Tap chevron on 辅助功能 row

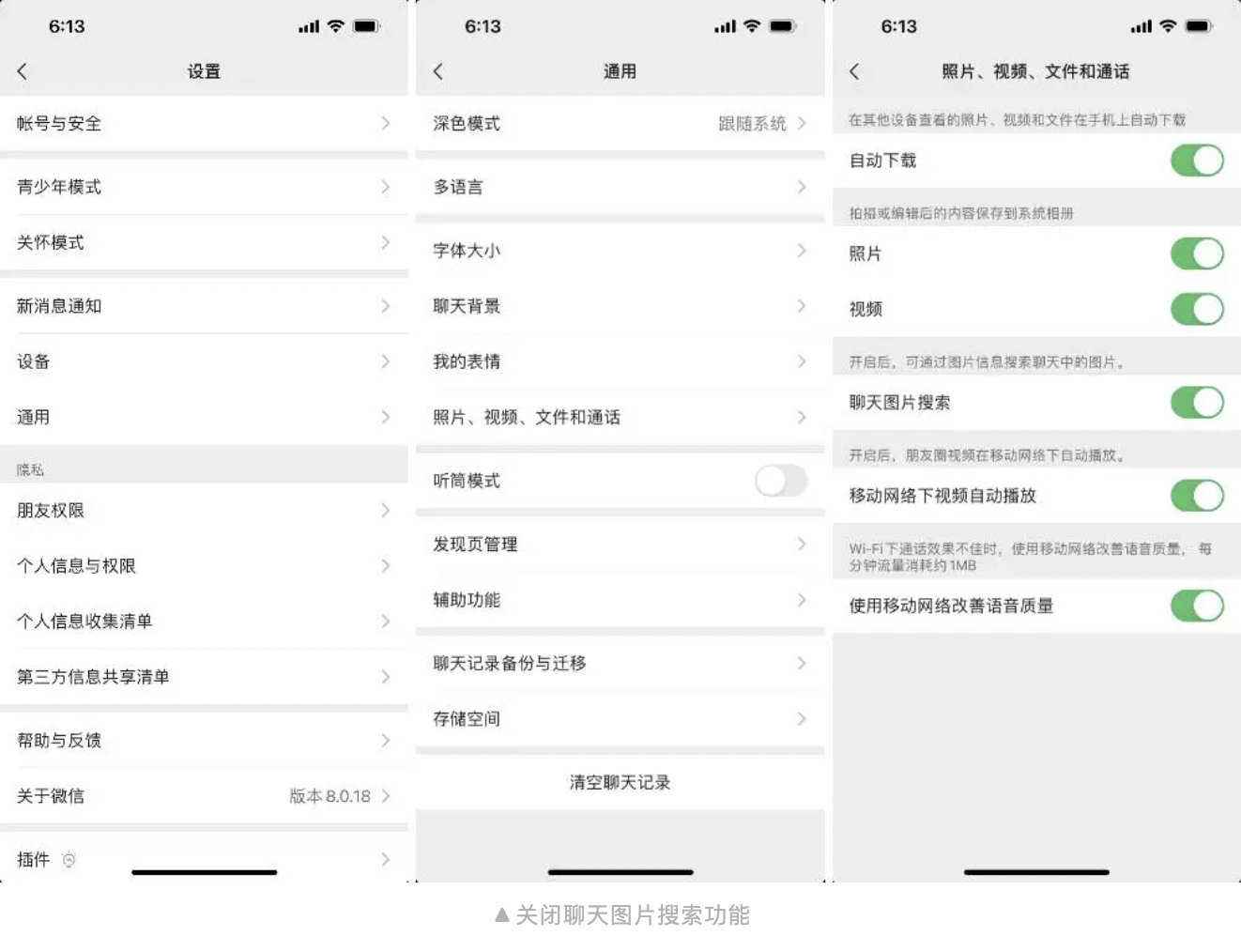802,600
